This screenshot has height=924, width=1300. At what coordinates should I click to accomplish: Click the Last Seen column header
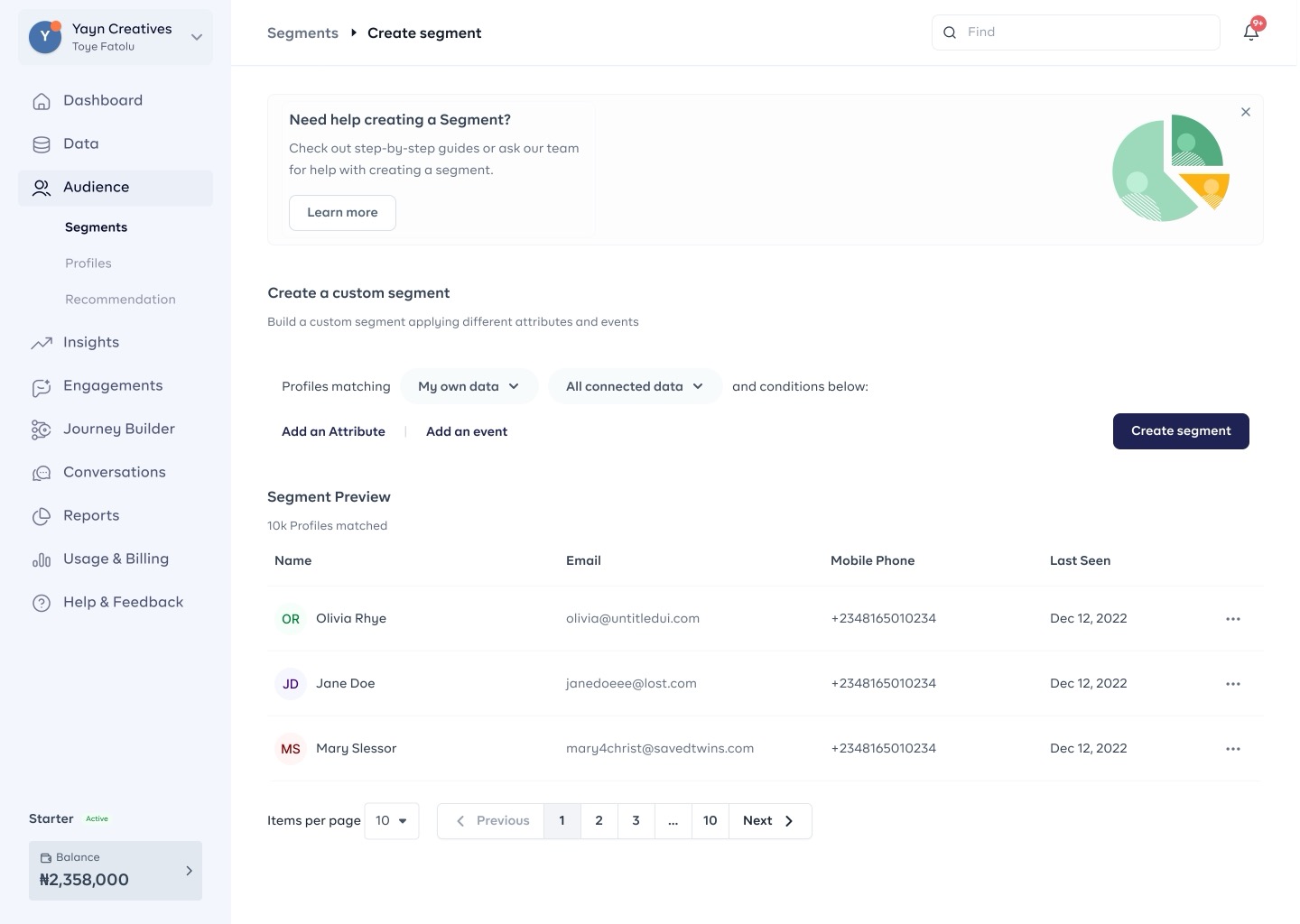pyautogui.click(x=1080, y=561)
